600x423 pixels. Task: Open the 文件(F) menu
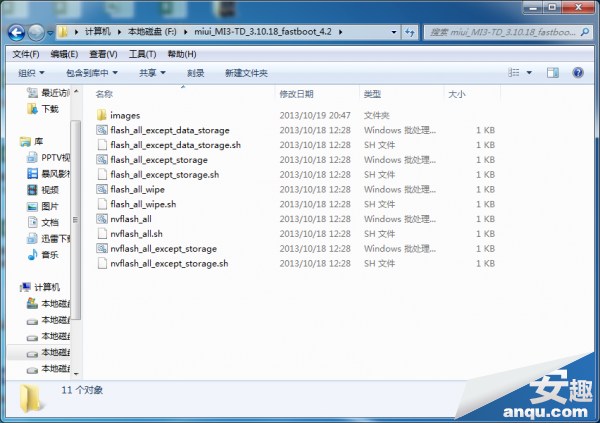point(26,54)
